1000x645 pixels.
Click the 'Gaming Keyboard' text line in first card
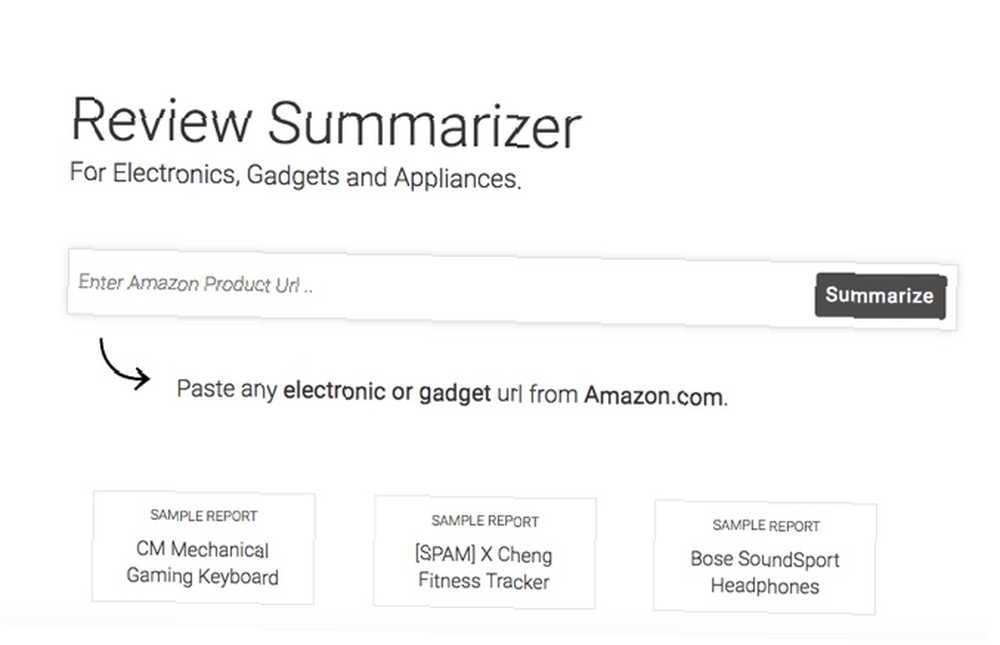(x=202, y=576)
